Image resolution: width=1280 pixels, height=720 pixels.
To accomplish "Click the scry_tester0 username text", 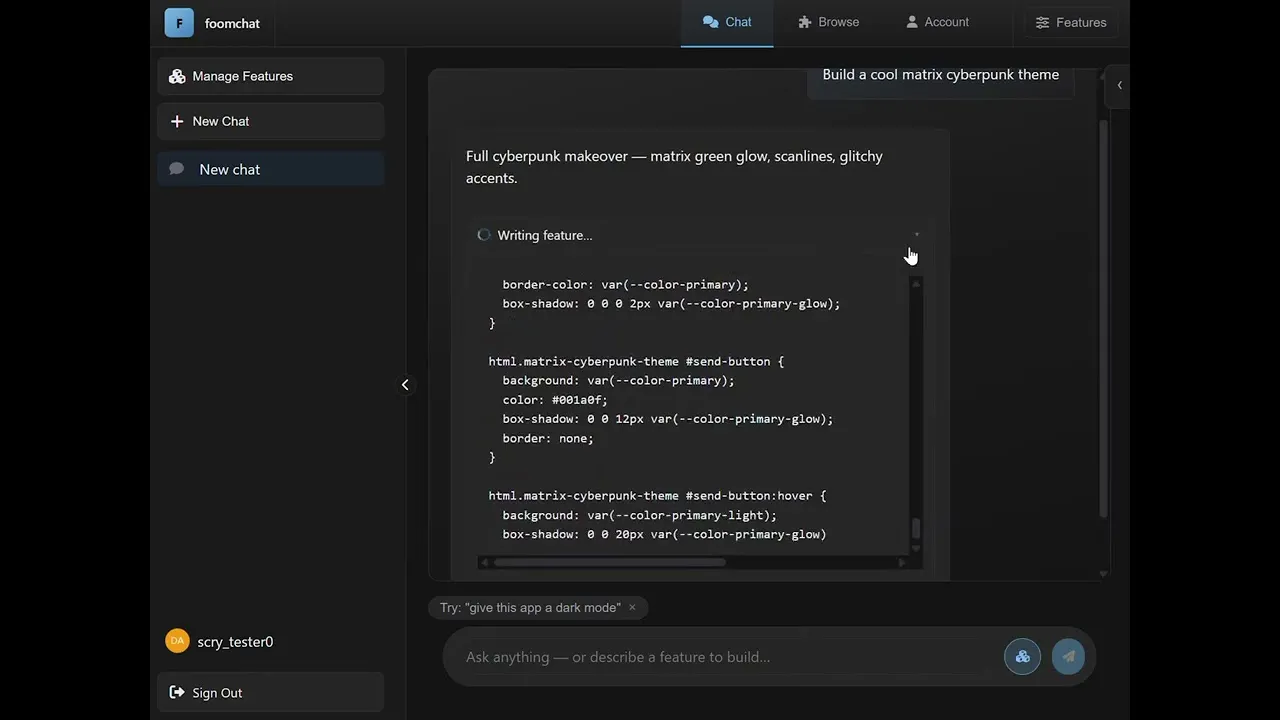I will pos(235,642).
